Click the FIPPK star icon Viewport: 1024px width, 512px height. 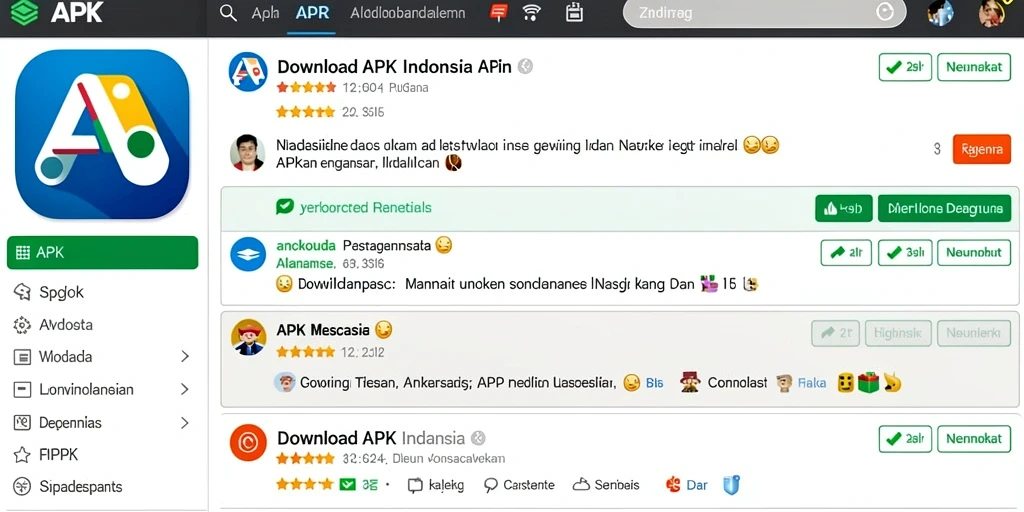(22, 455)
